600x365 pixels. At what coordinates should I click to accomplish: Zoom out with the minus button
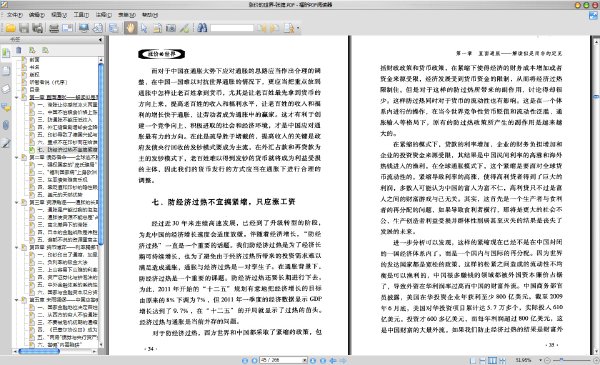pos(548,360)
